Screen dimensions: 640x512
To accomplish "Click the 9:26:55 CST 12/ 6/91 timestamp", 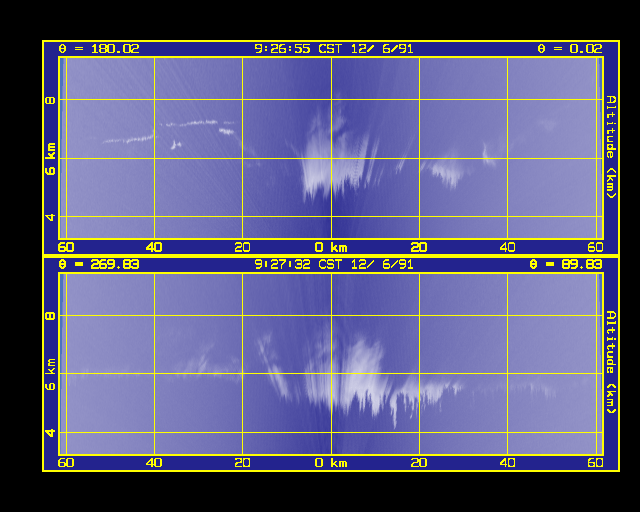I will click(334, 49).
